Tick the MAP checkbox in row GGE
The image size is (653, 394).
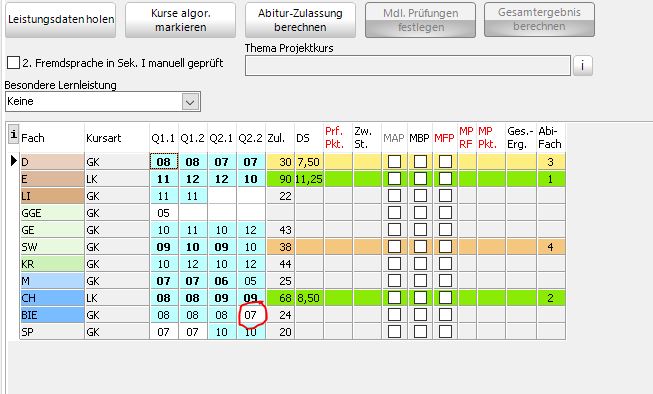click(394, 213)
